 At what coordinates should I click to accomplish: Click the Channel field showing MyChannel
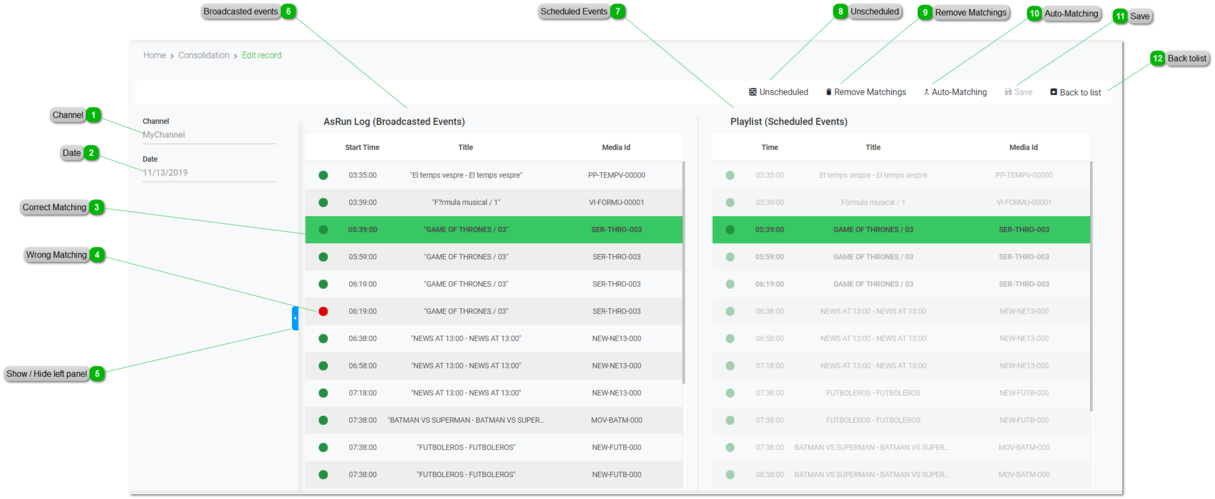click(x=209, y=134)
